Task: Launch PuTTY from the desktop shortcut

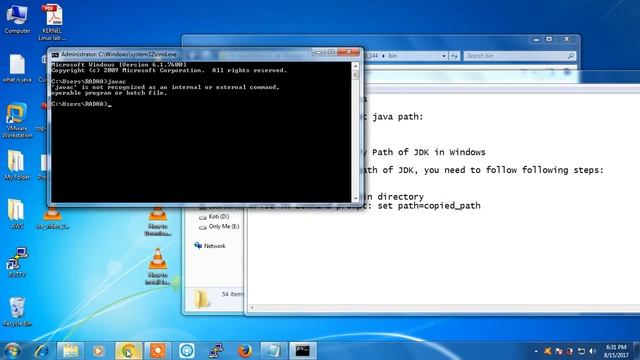Action: pos(17,262)
